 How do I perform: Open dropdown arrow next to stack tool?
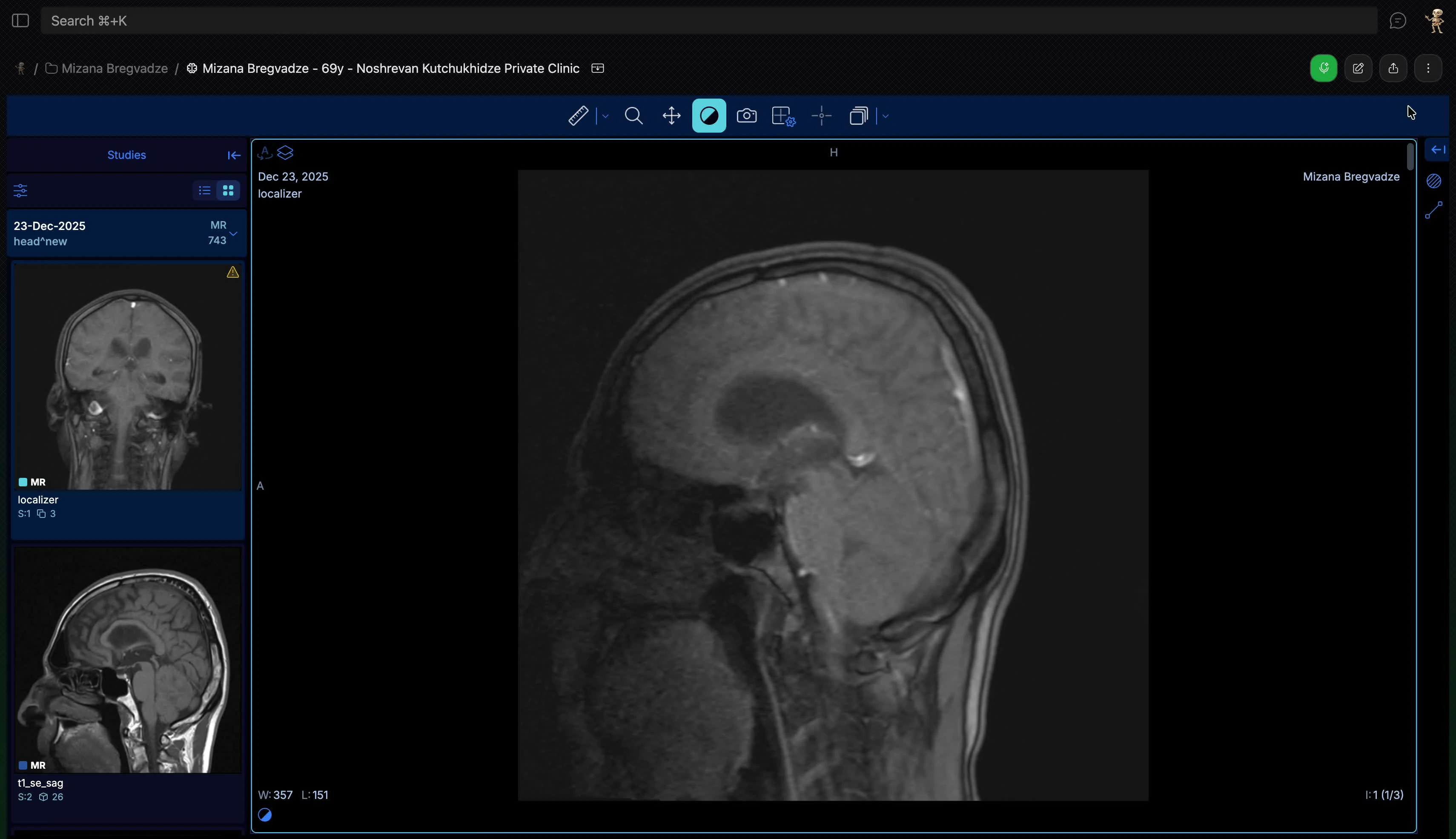click(x=885, y=116)
